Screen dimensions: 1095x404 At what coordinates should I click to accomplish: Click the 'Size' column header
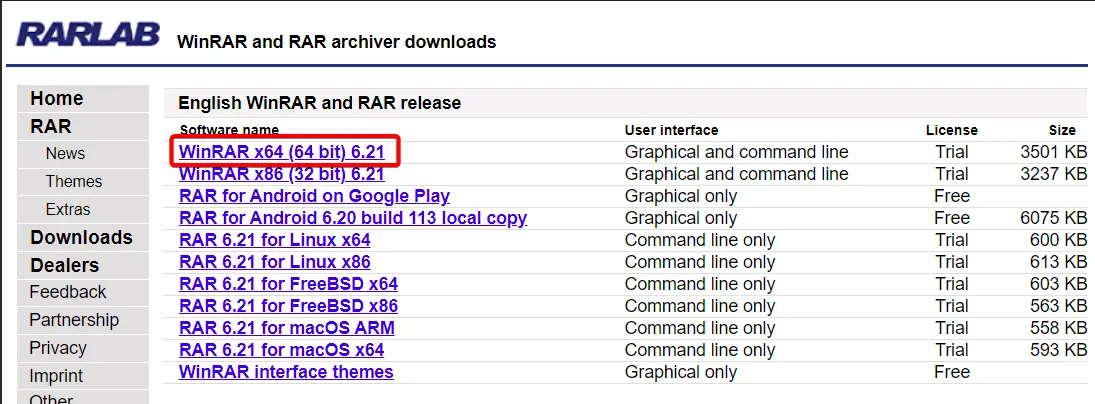[x=1061, y=130]
